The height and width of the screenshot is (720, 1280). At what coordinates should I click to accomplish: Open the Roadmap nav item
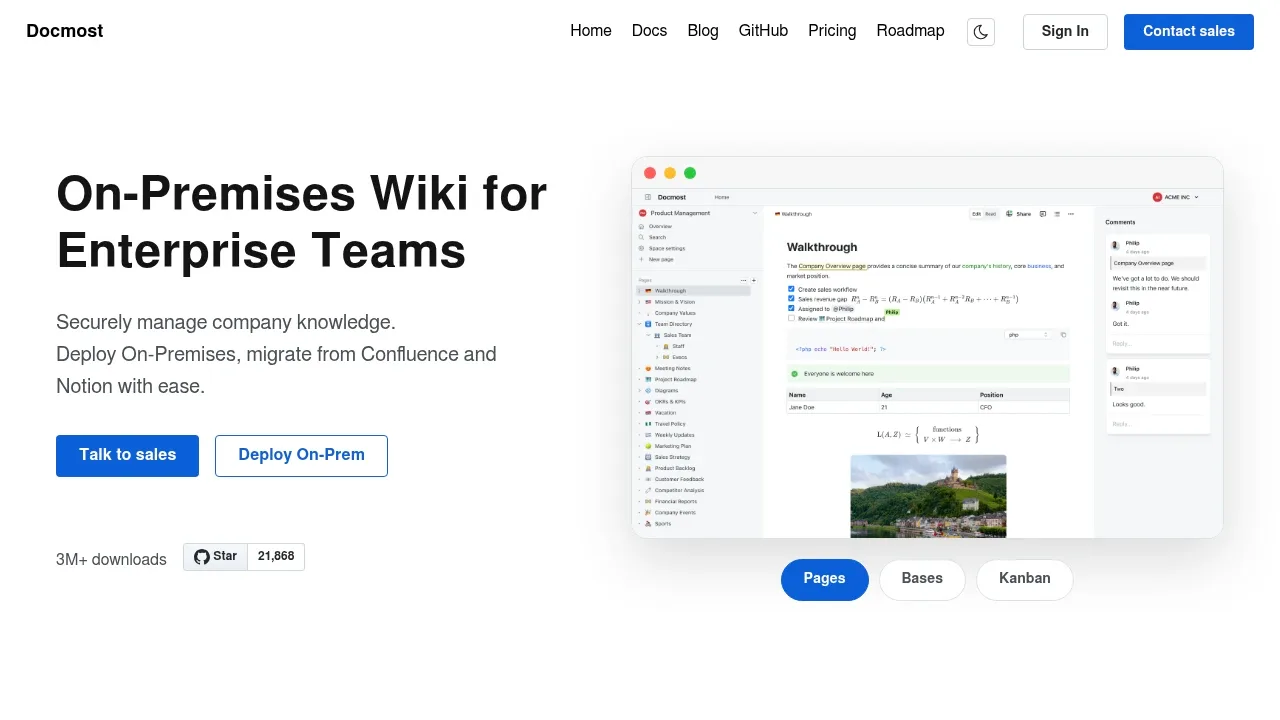tap(910, 31)
